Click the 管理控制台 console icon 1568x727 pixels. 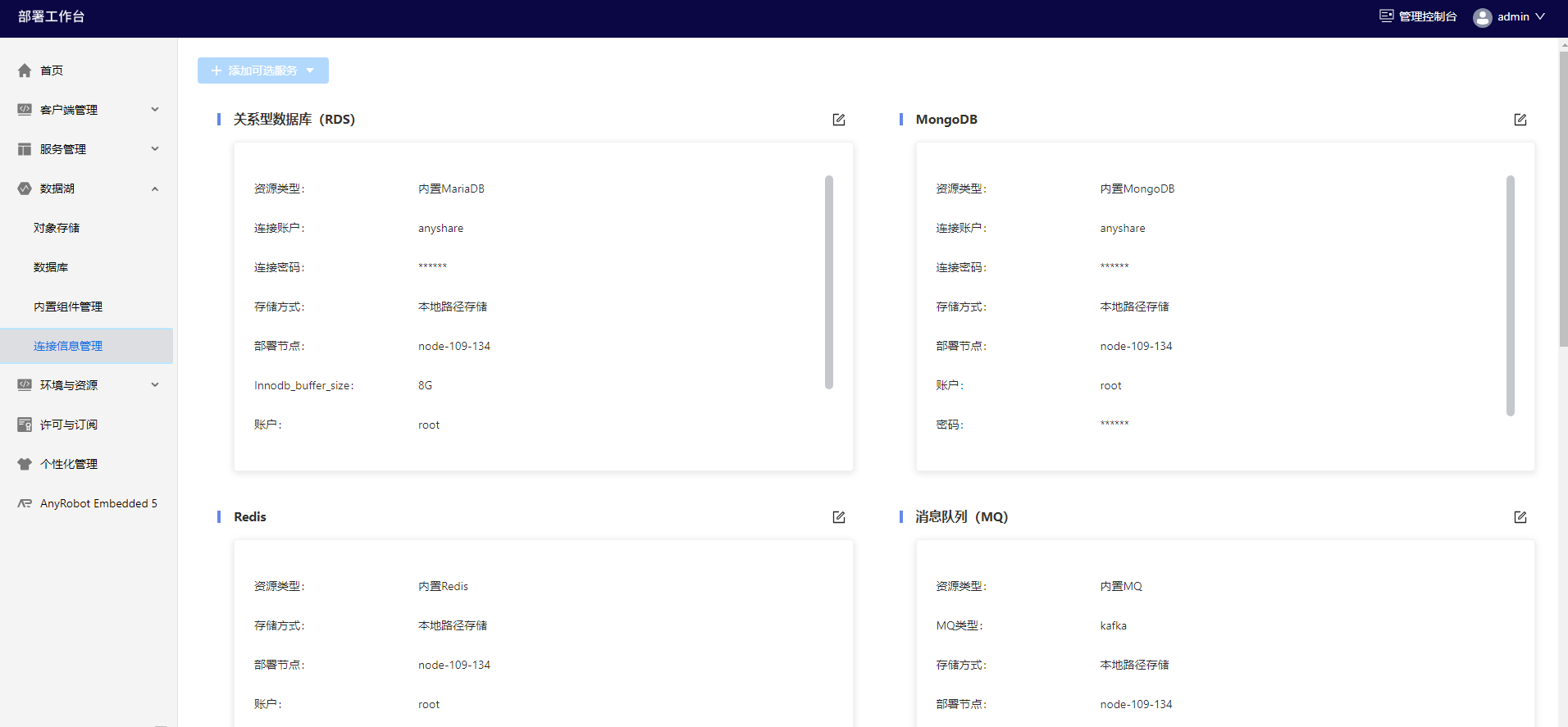(x=1387, y=16)
